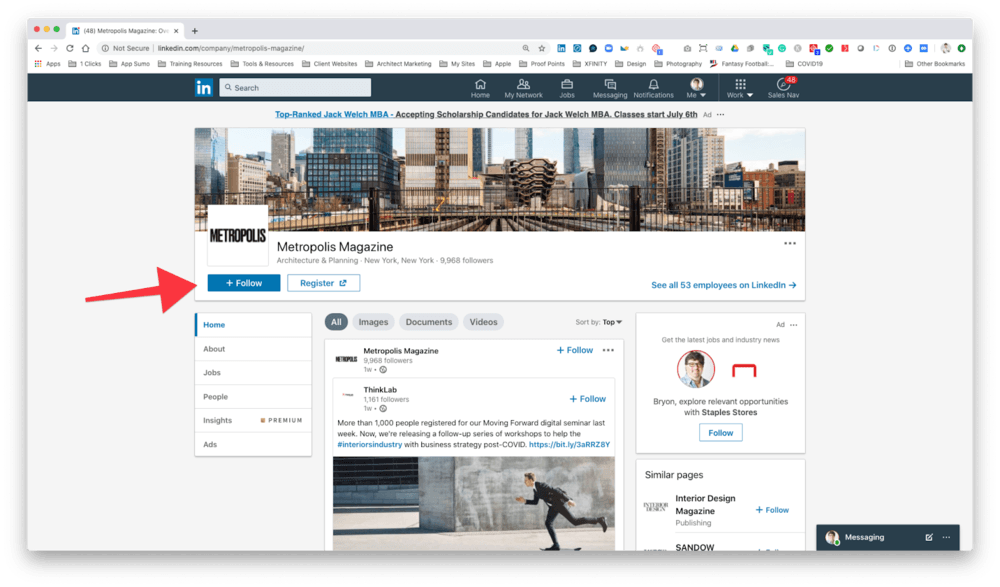1000x587 pixels.
Task: Open My Network in the nav bar
Action: tap(523, 88)
